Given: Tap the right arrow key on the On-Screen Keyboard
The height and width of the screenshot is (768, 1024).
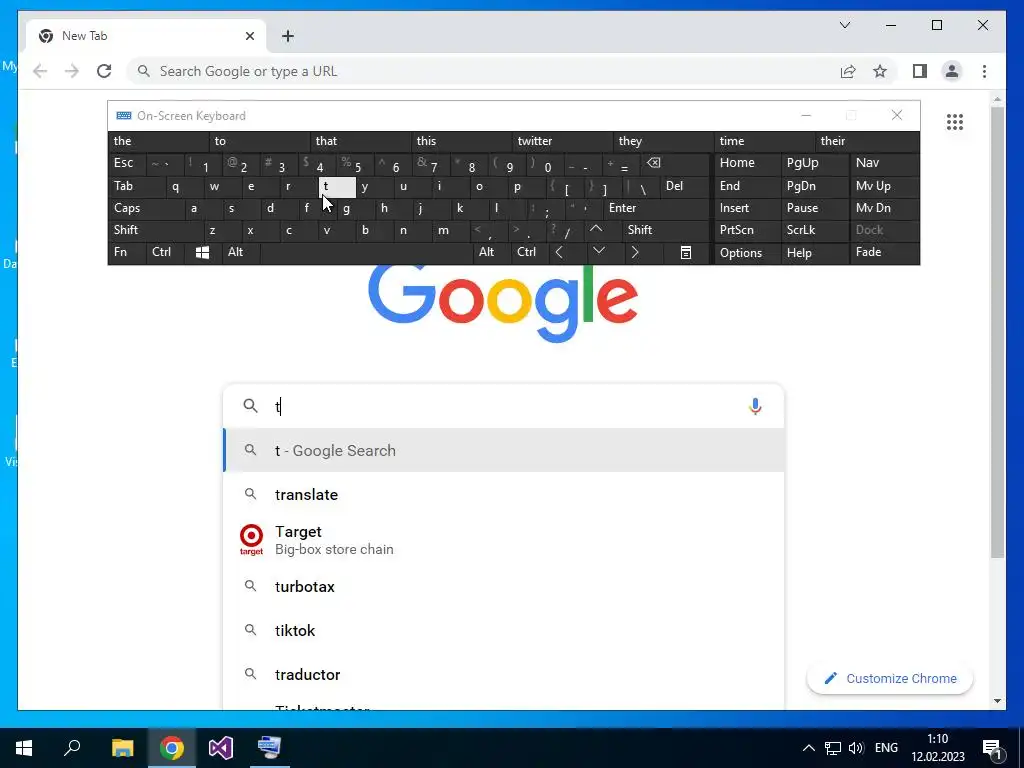Looking at the screenshot, I should click(x=635, y=252).
